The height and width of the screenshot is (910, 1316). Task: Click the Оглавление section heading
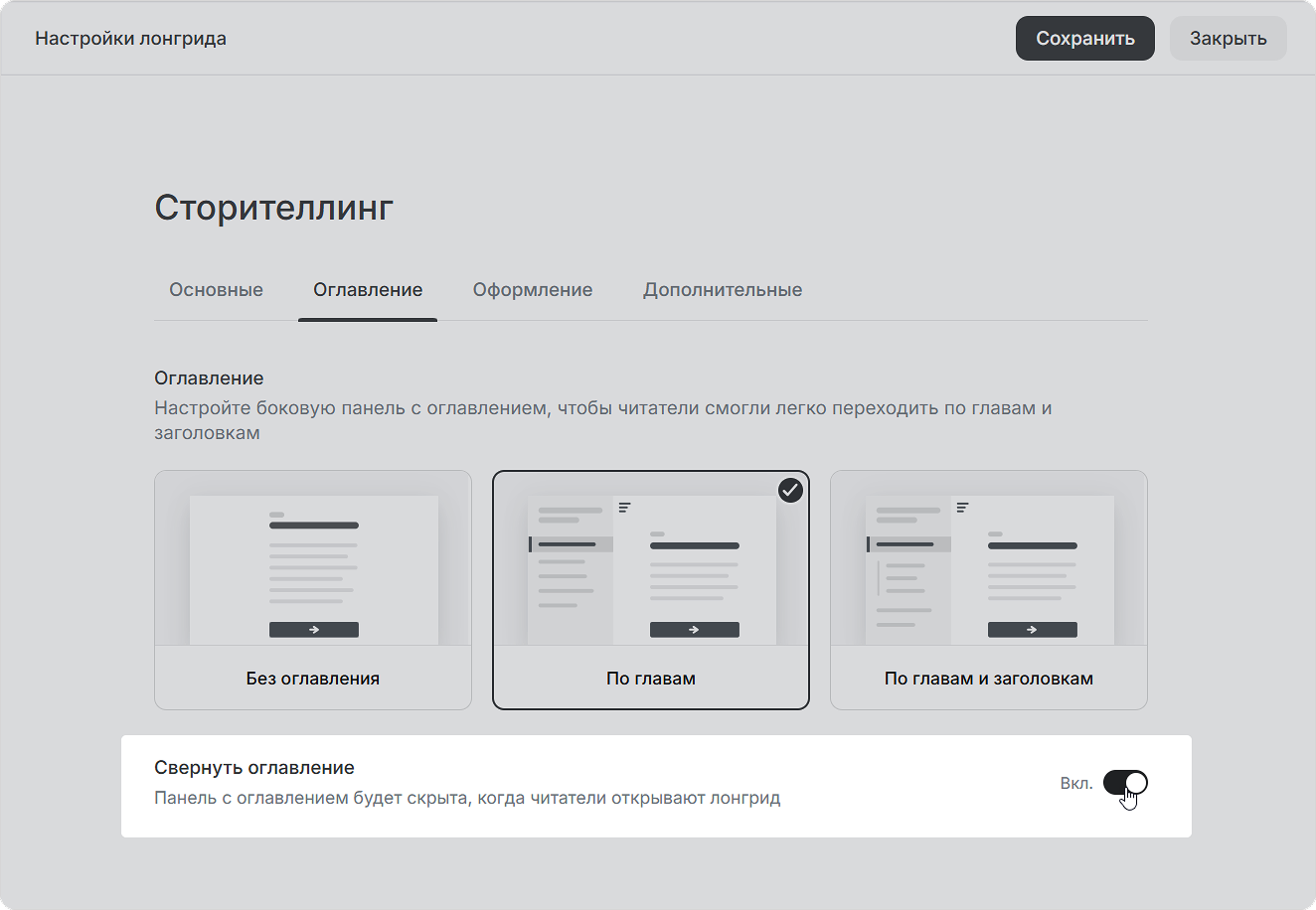pyautogui.click(x=209, y=379)
